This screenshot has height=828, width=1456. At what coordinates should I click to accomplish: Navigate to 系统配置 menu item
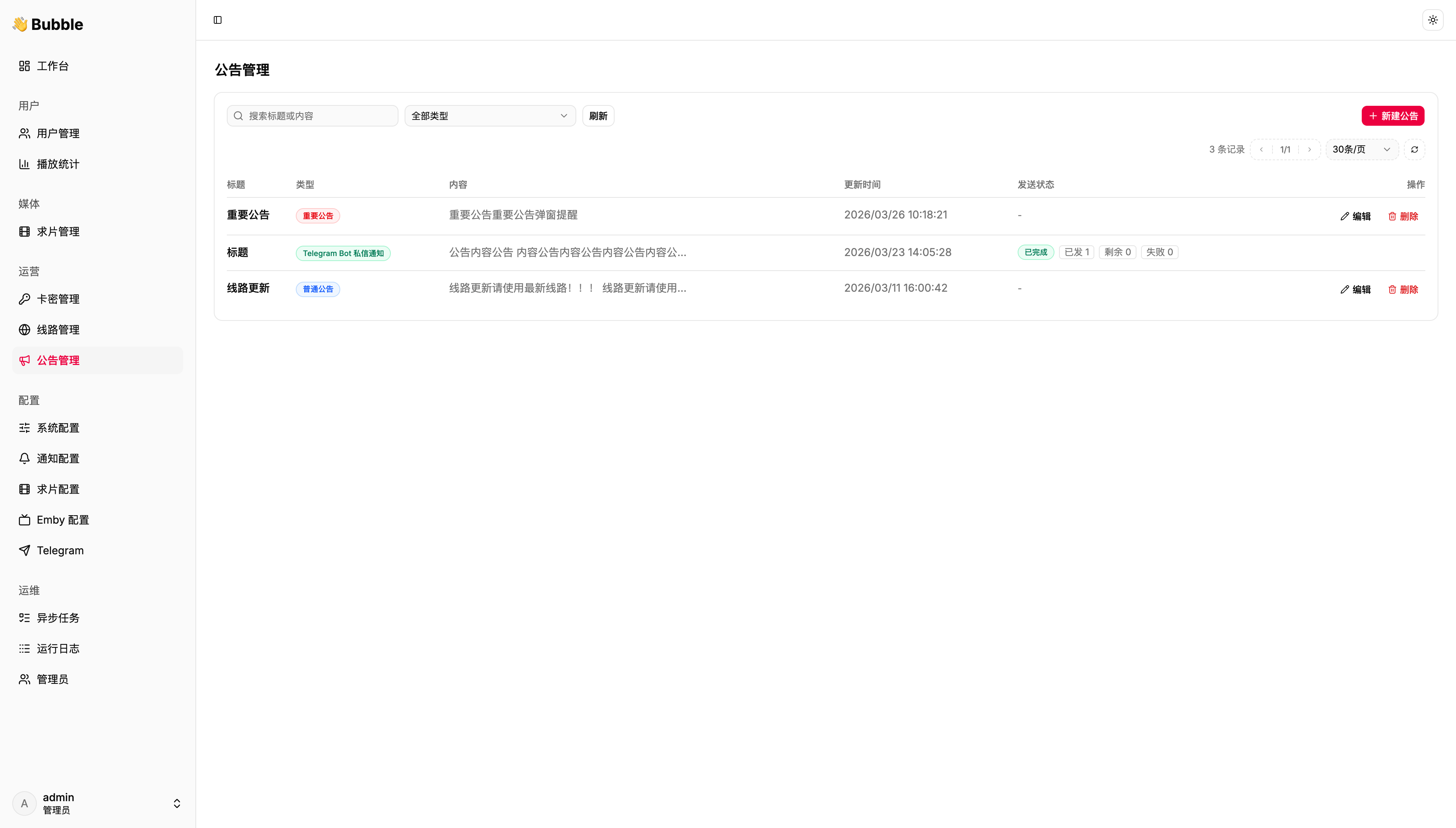point(57,428)
